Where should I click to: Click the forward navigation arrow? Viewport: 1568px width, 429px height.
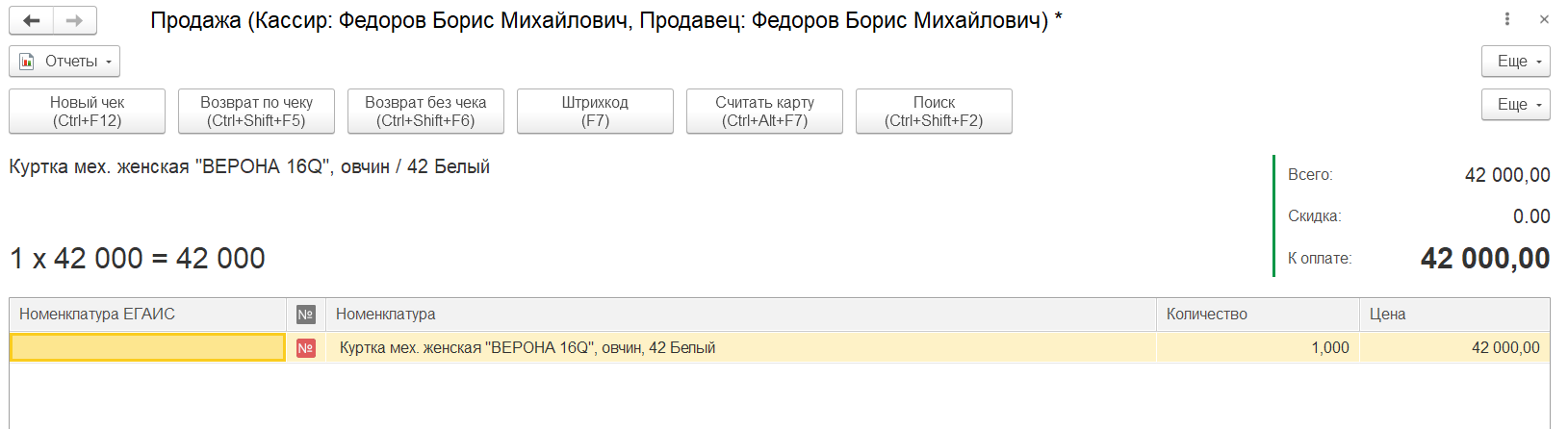(x=74, y=20)
